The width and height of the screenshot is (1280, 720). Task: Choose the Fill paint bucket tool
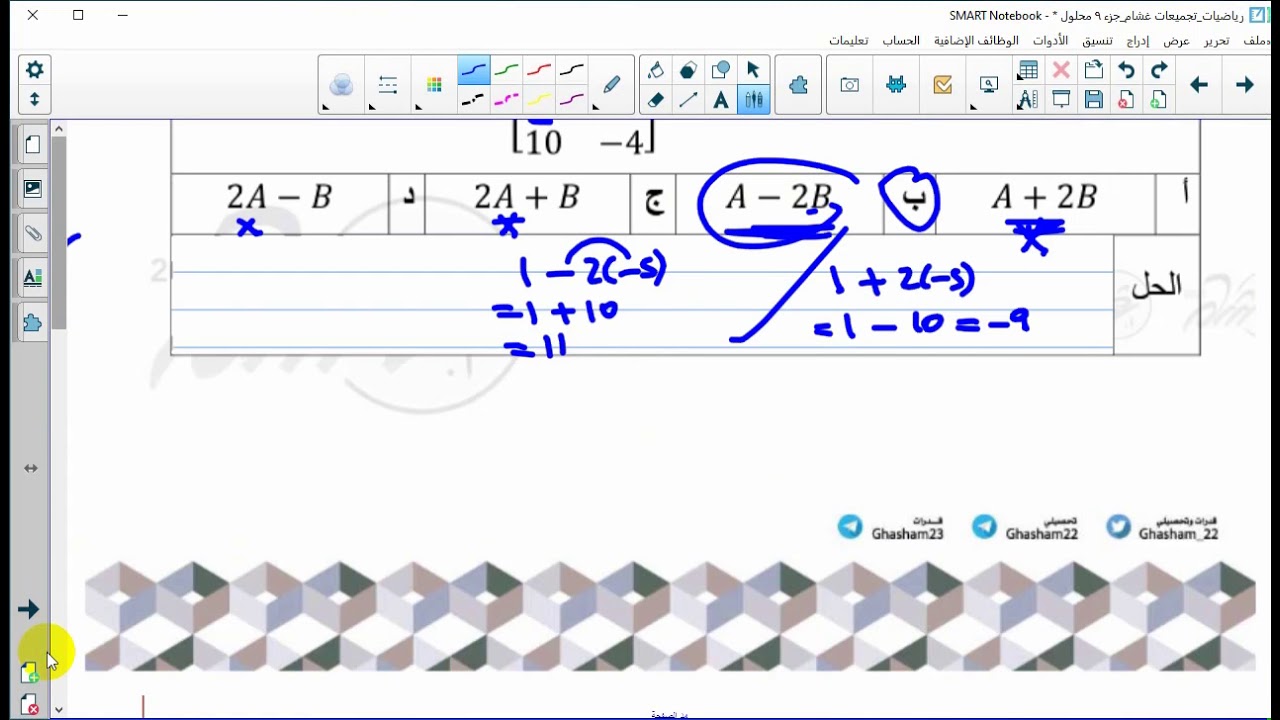pos(656,70)
